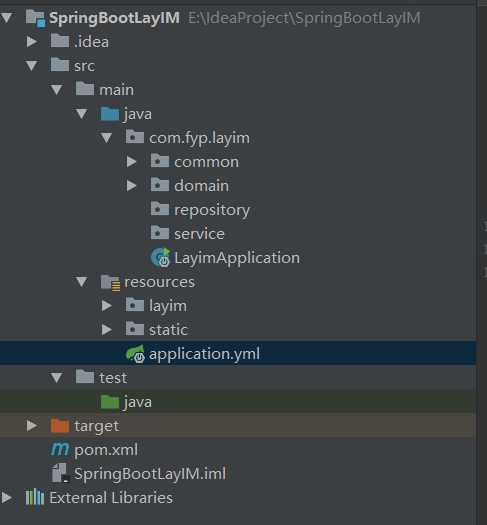Click the layim resources folder icon
Image resolution: width=487 pixels, height=525 pixels.
pyautogui.click(x=135, y=305)
